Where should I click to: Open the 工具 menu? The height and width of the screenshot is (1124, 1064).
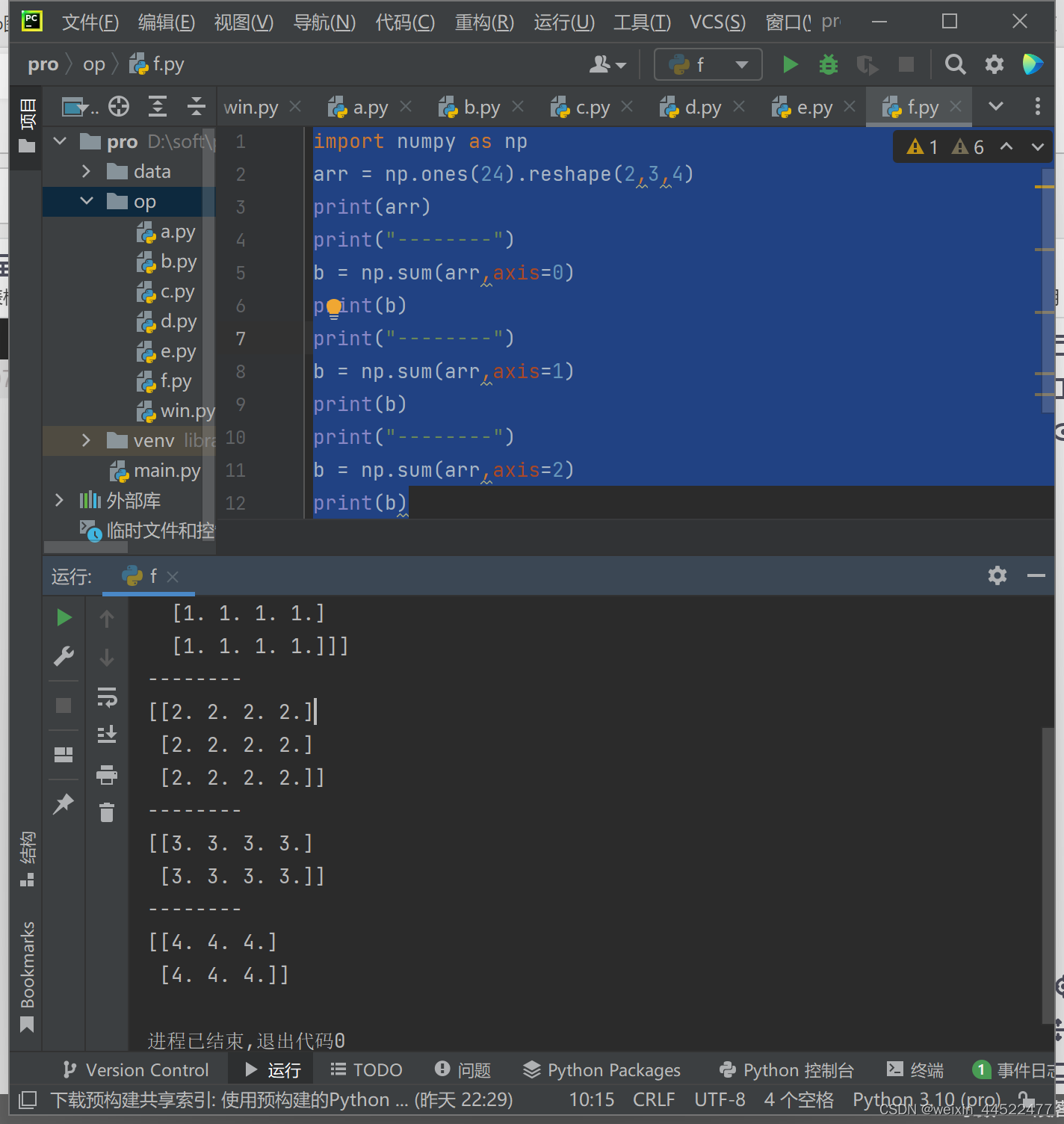point(641,22)
